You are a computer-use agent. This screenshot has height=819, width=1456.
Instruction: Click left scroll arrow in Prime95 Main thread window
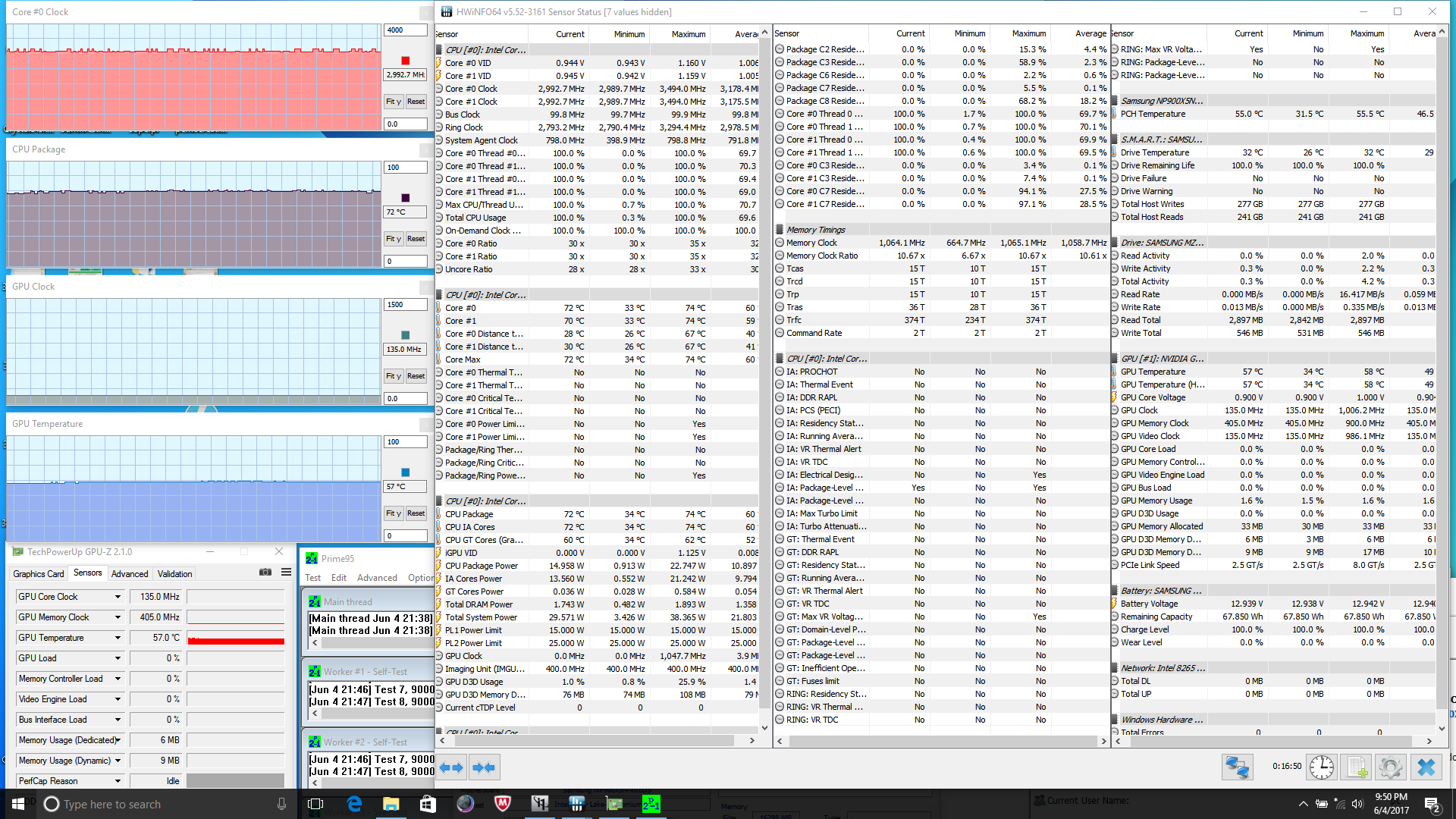click(315, 643)
